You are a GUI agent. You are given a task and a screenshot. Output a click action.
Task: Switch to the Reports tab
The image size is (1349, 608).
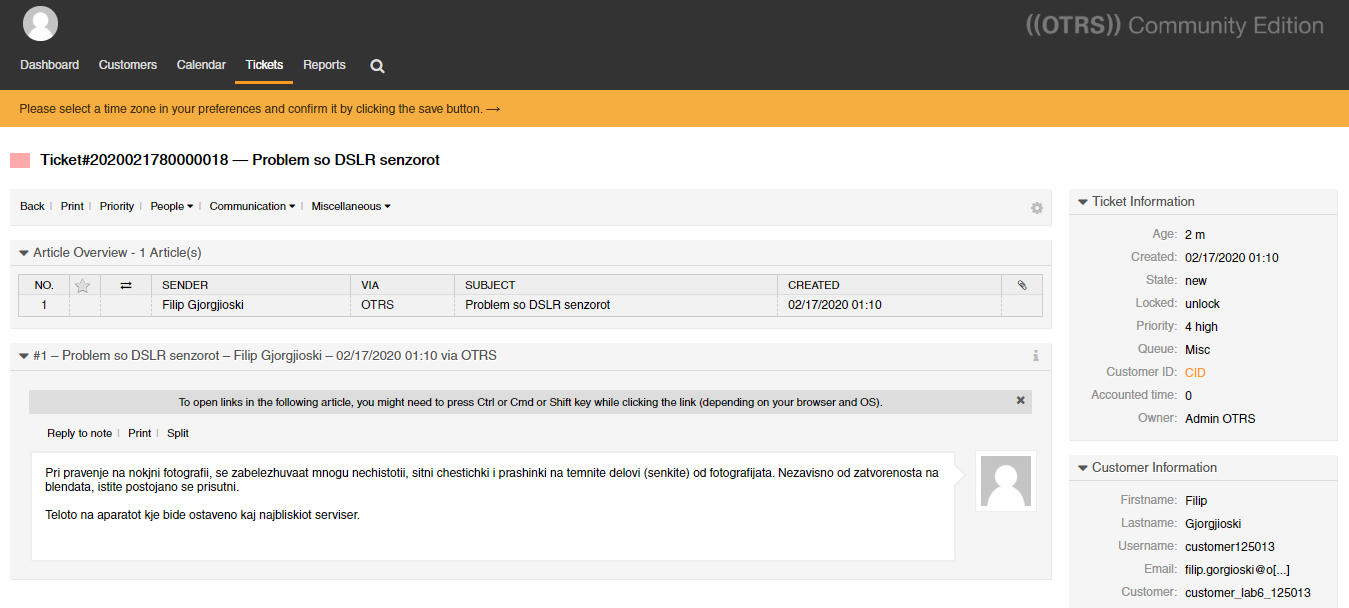[x=324, y=65]
